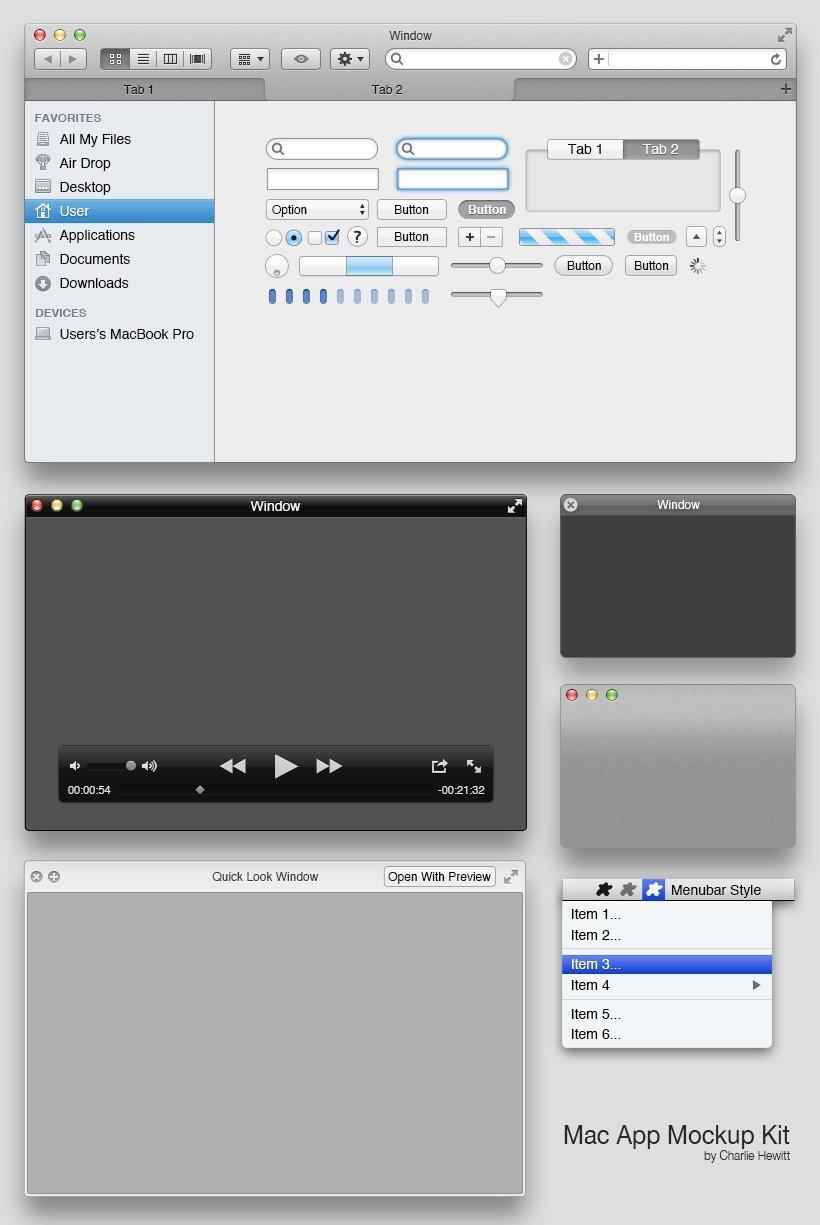Image resolution: width=820 pixels, height=1225 pixels.
Task: Open the gear action dropdown menu
Action: [x=349, y=59]
